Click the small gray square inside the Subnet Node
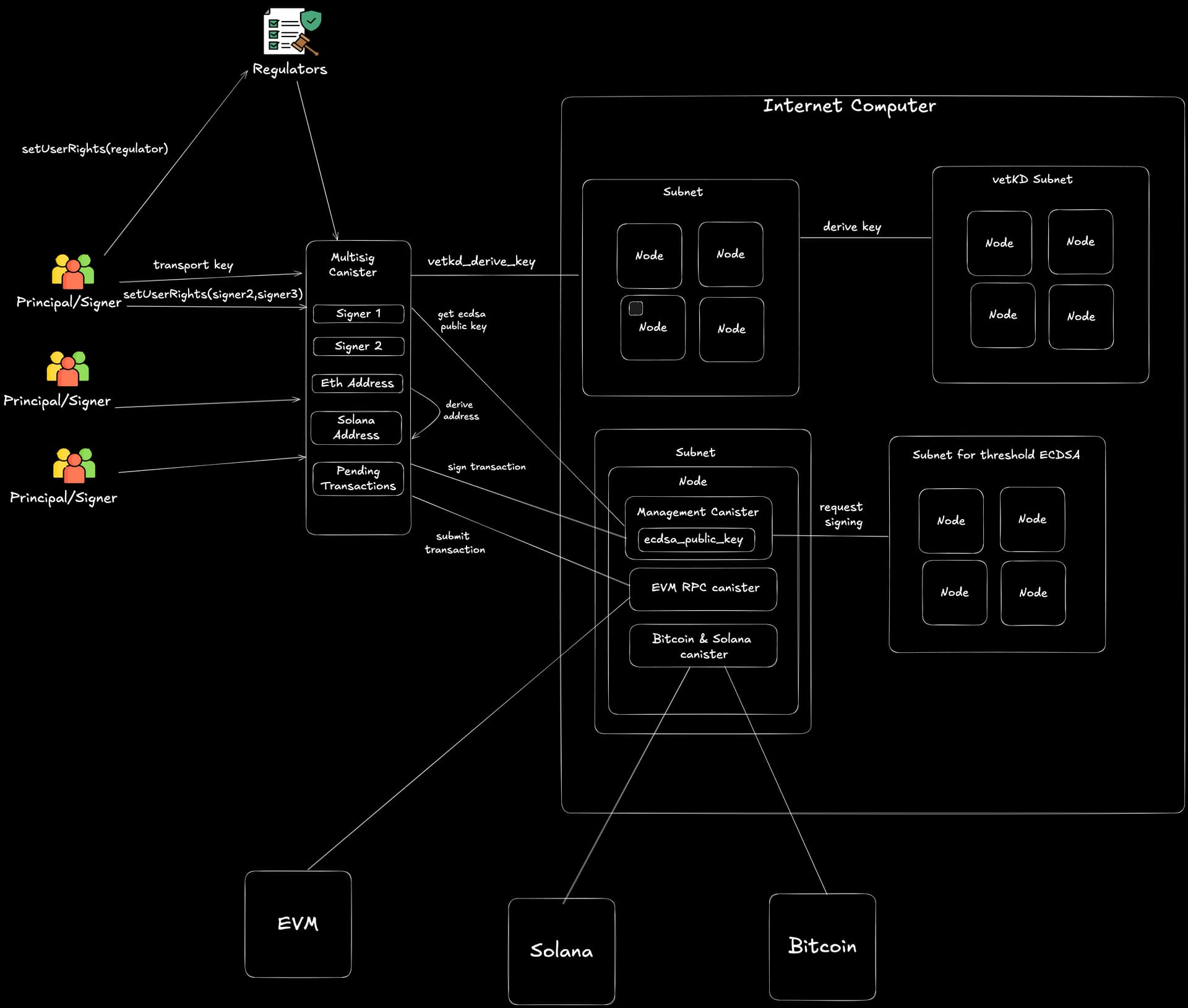Viewport: 1188px width, 1008px height. click(x=635, y=308)
